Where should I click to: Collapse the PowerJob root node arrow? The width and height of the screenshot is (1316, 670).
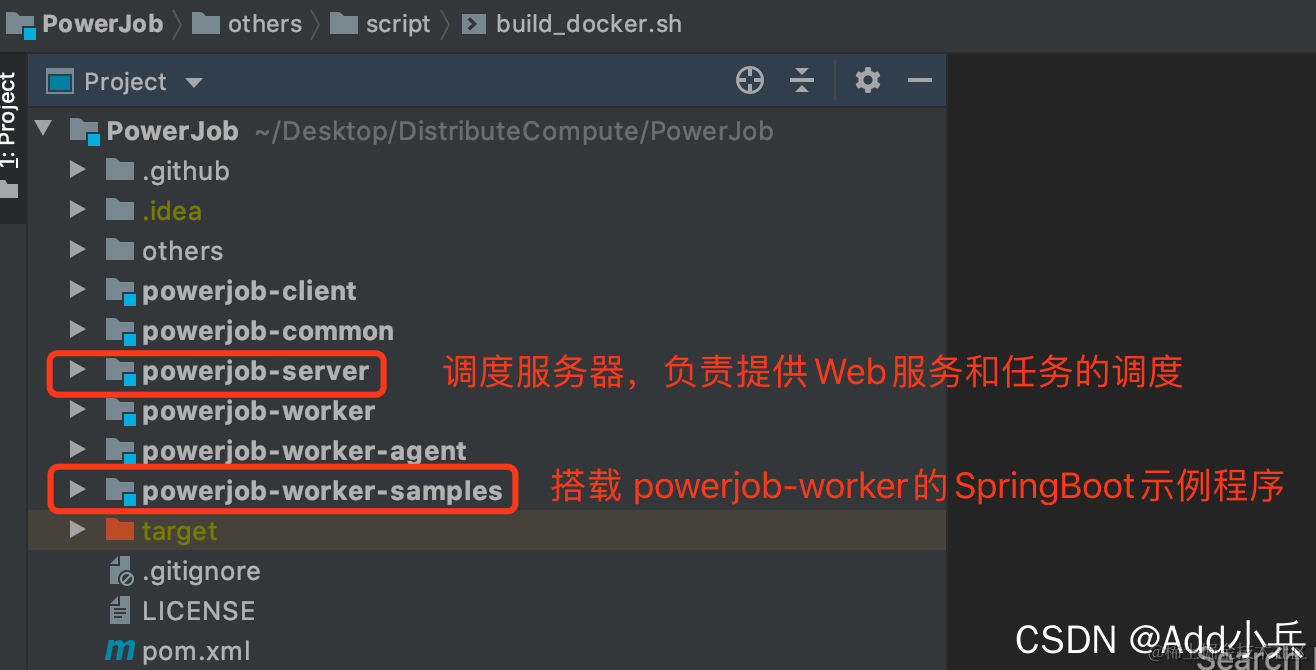click(42, 130)
